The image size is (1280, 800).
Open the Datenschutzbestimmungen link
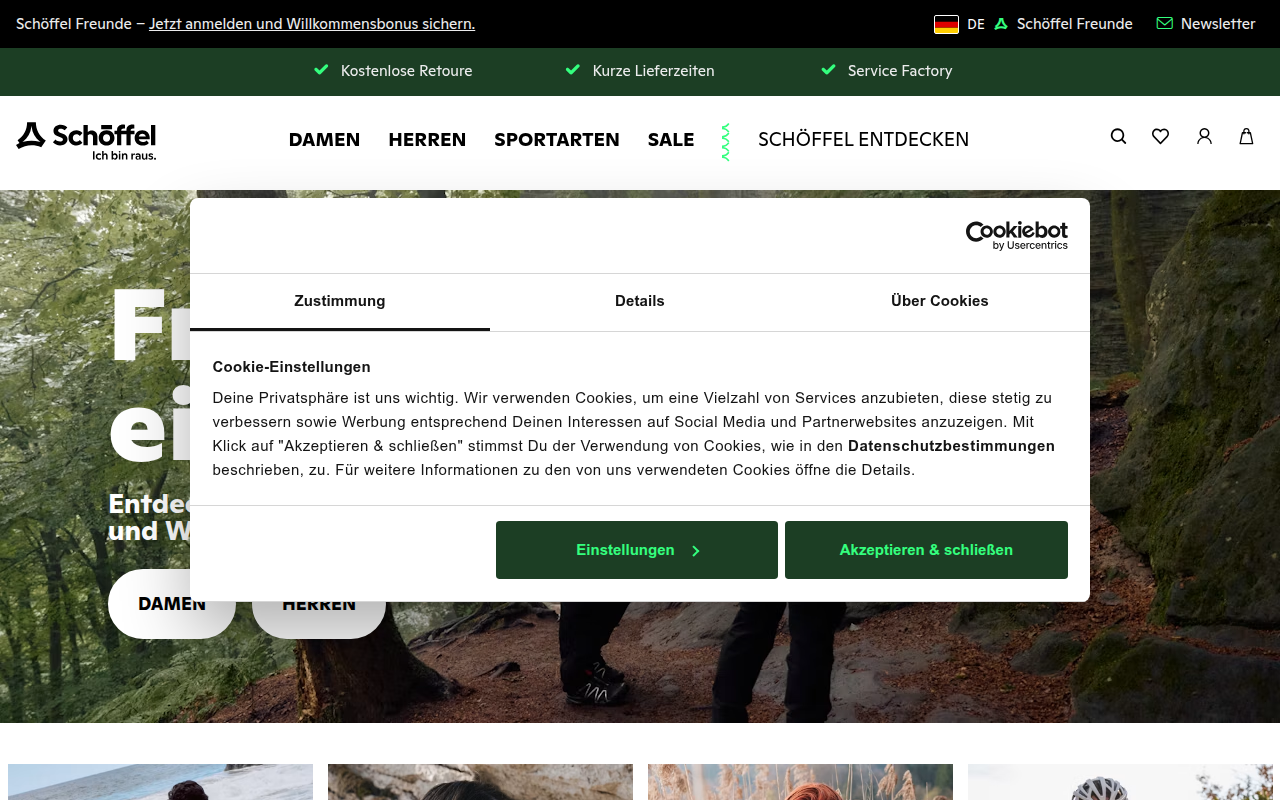951,446
